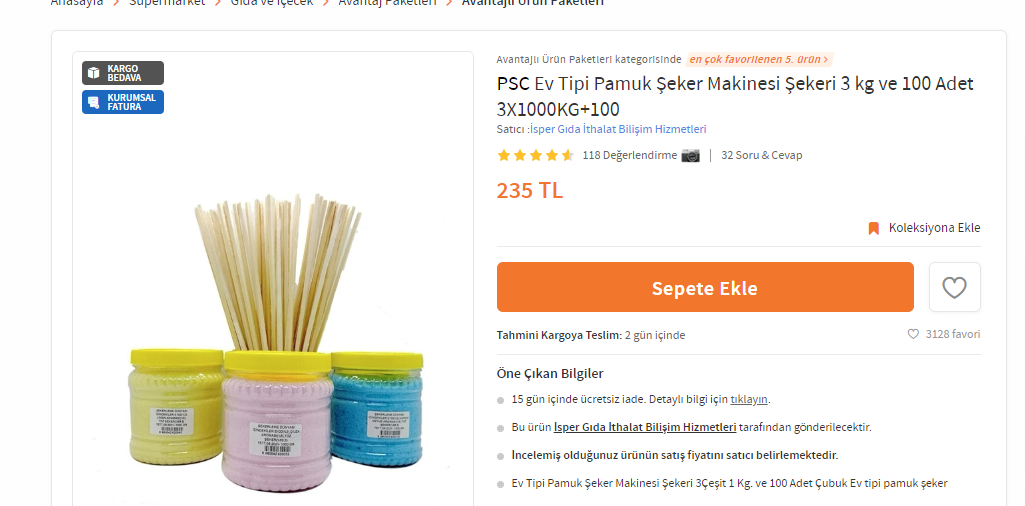Click the heart favorite icon button
Screen dimensions: 1025x506
point(954,287)
